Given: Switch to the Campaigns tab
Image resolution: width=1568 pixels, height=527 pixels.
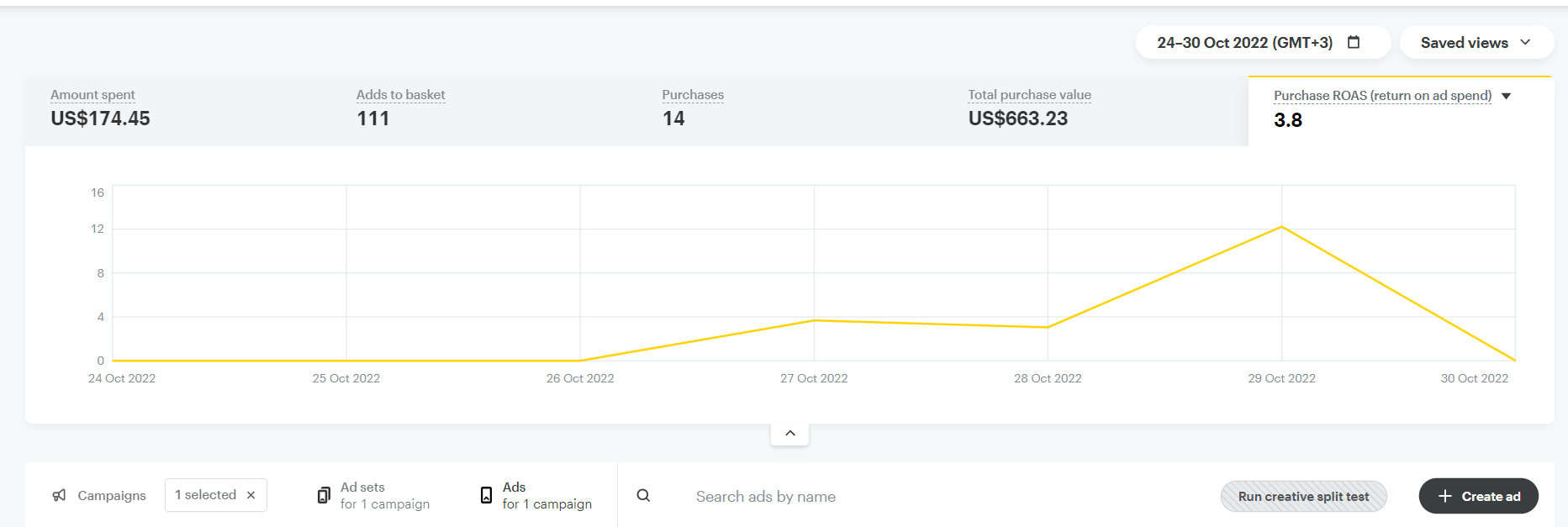Looking at the screenshot, I should [111, 495].
